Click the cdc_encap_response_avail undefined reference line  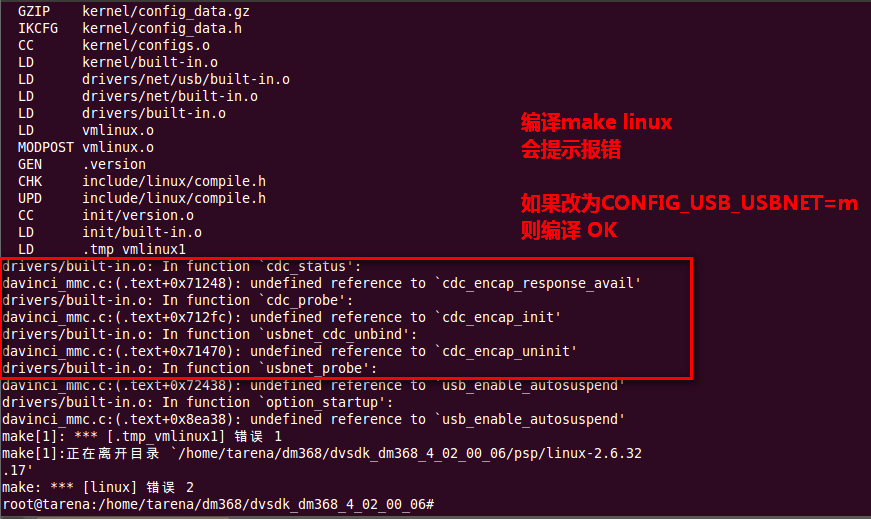tap(322, 283)
